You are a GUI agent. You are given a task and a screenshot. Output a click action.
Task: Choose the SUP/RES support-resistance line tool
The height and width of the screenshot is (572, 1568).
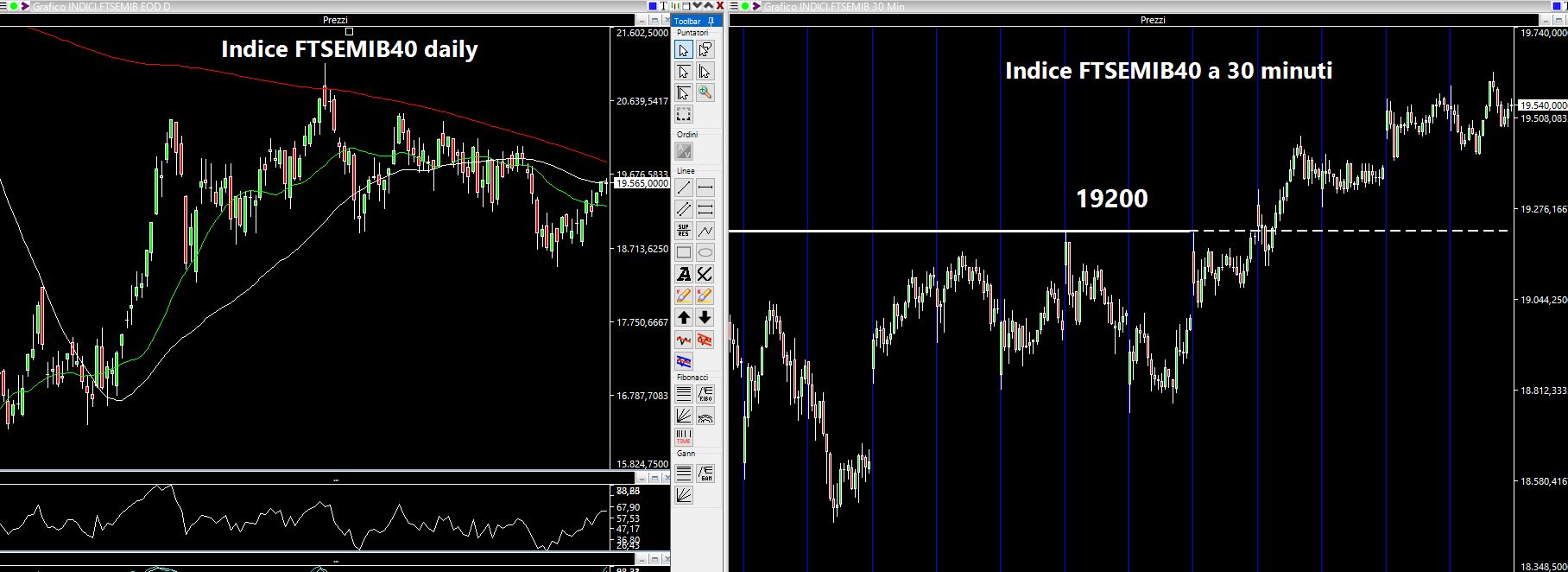pos(683,231)
